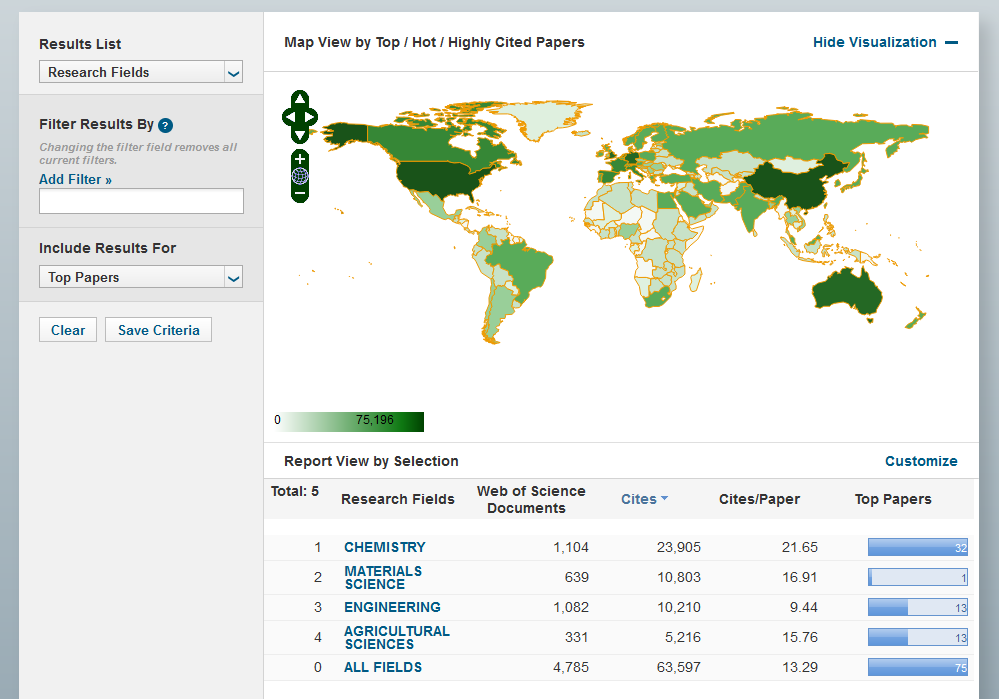
Task: Open the CHEMISTRY research field
Action: (384, 547)
